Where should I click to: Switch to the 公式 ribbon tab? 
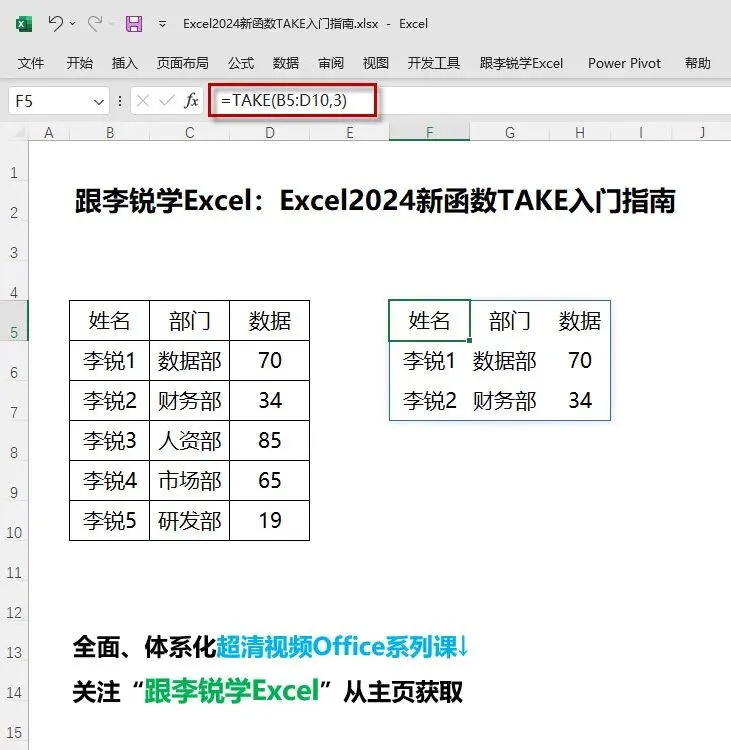point(241,63)
